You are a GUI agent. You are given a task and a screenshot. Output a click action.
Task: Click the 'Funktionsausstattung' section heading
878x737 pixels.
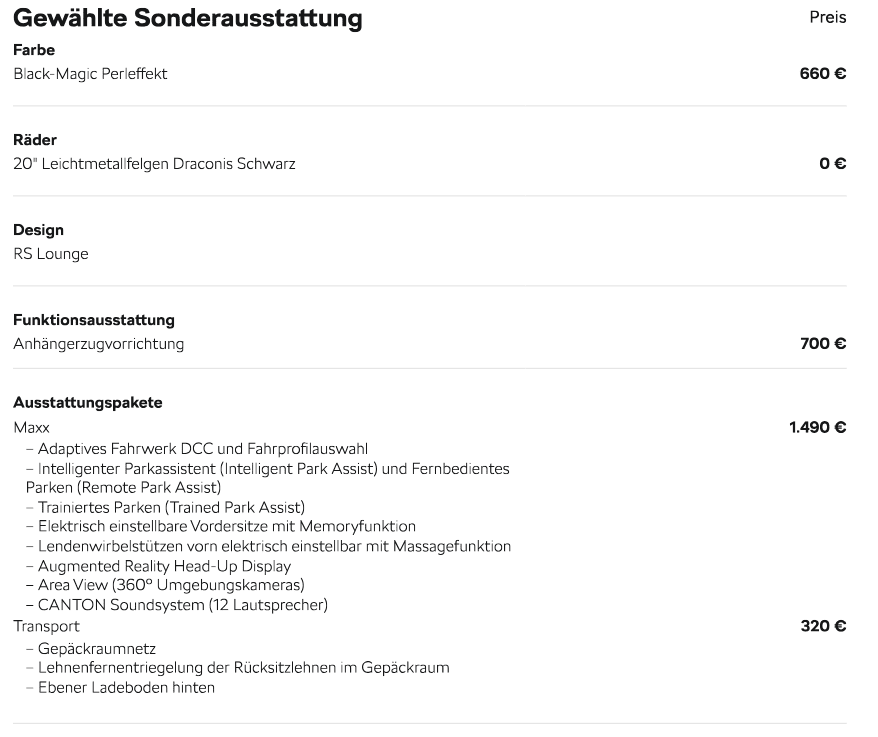point(94,320)
